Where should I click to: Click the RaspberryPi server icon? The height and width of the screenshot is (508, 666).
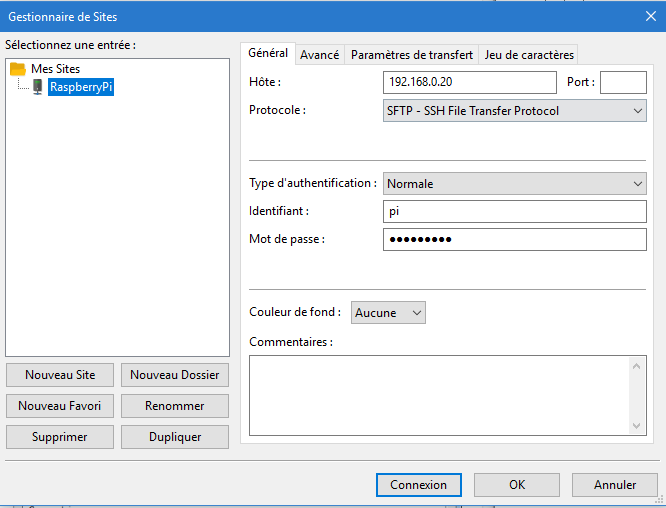pos(37,87)
